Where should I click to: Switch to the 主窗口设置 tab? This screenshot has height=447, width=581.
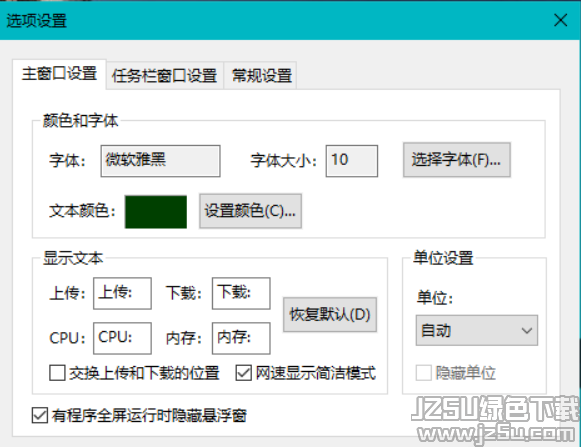click(60, 74)
